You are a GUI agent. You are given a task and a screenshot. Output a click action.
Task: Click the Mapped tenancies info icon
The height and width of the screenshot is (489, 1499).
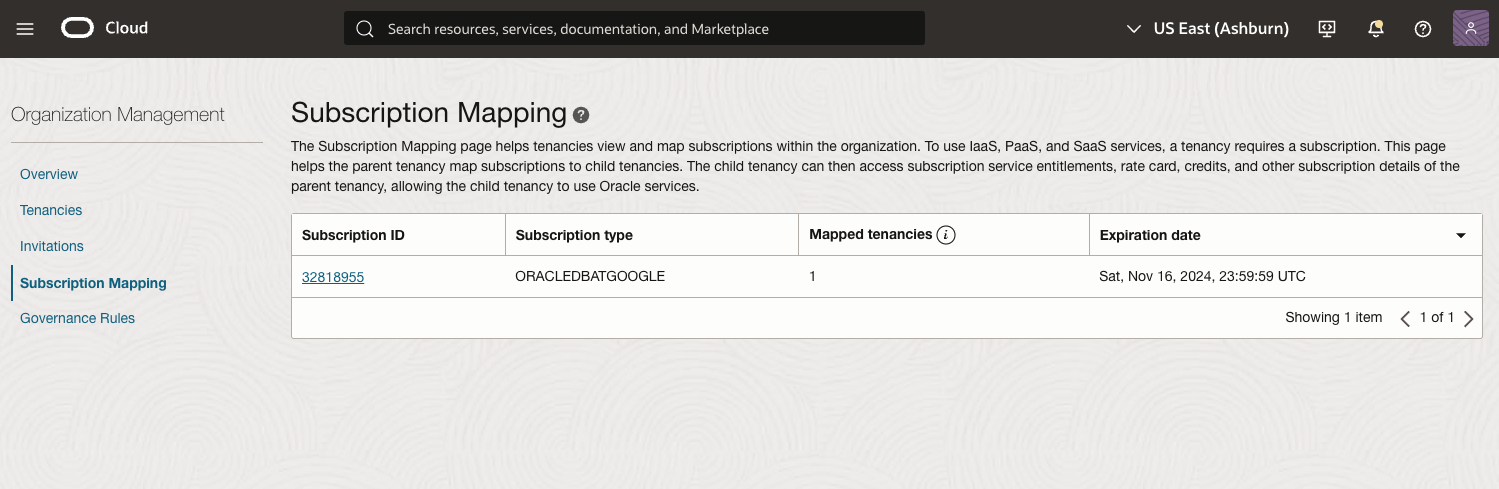coord(946,235)
